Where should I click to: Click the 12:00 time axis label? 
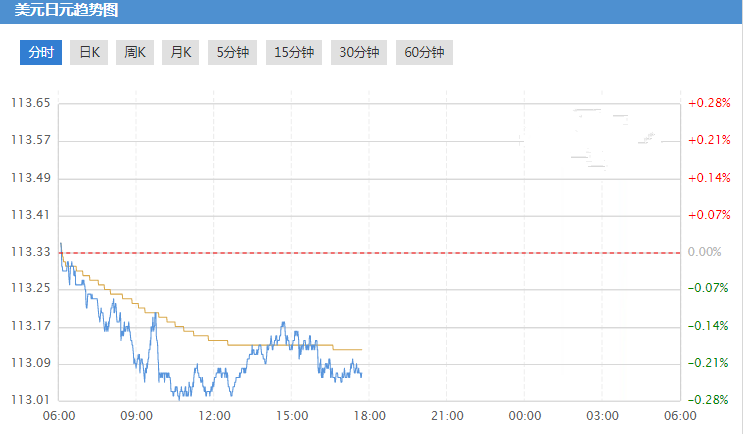point(214,416)
